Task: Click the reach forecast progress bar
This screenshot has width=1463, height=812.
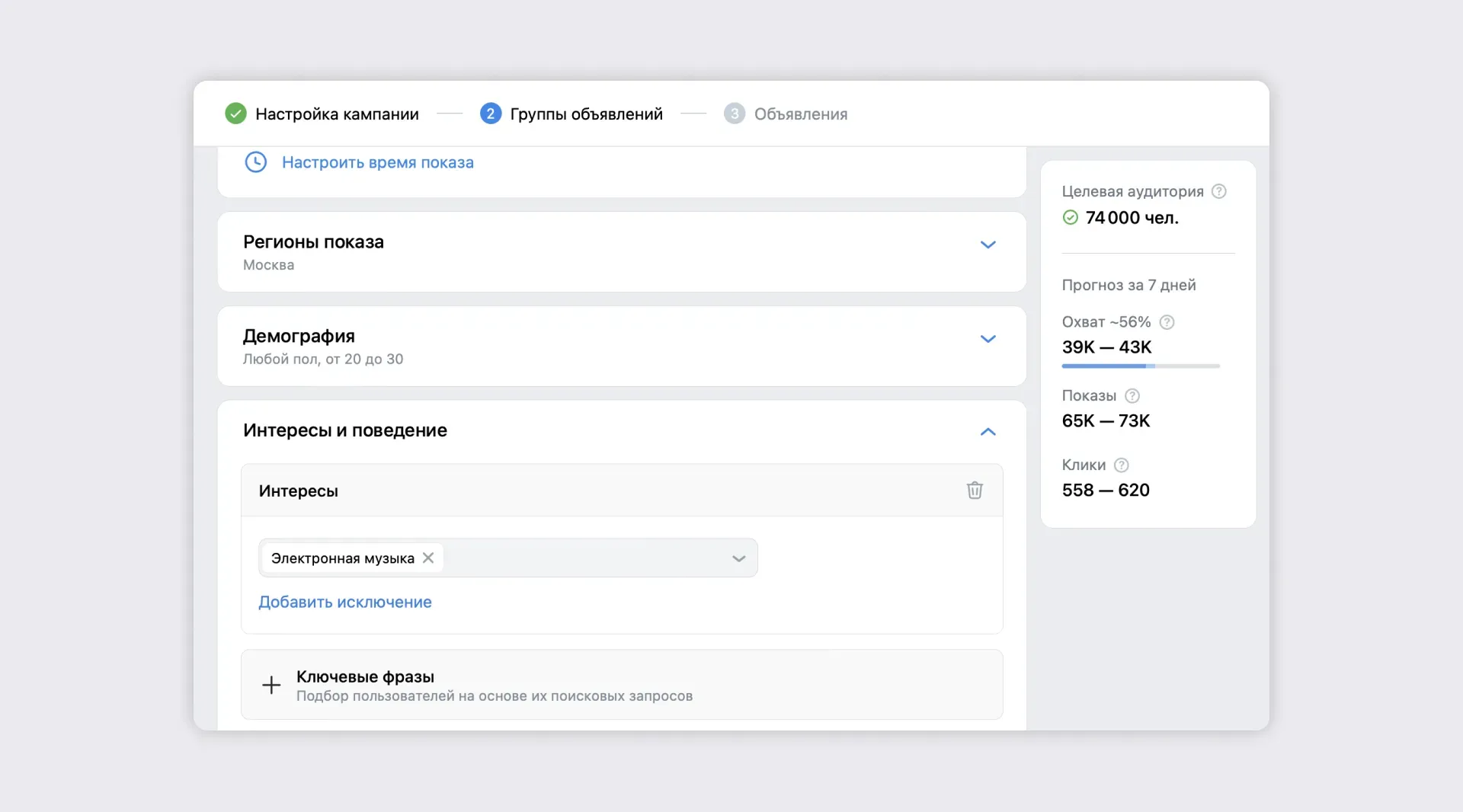Action: coord(1141,366)
